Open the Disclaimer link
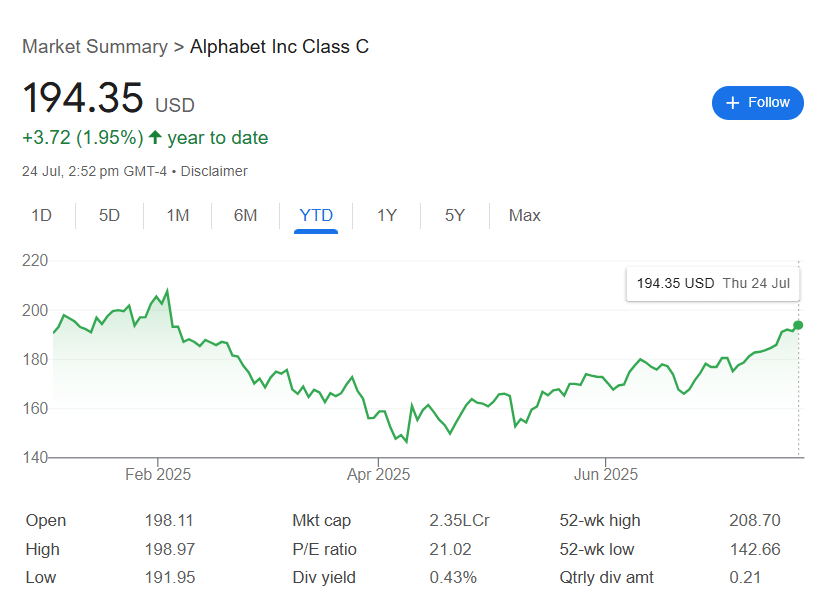 tap(214, 171)
